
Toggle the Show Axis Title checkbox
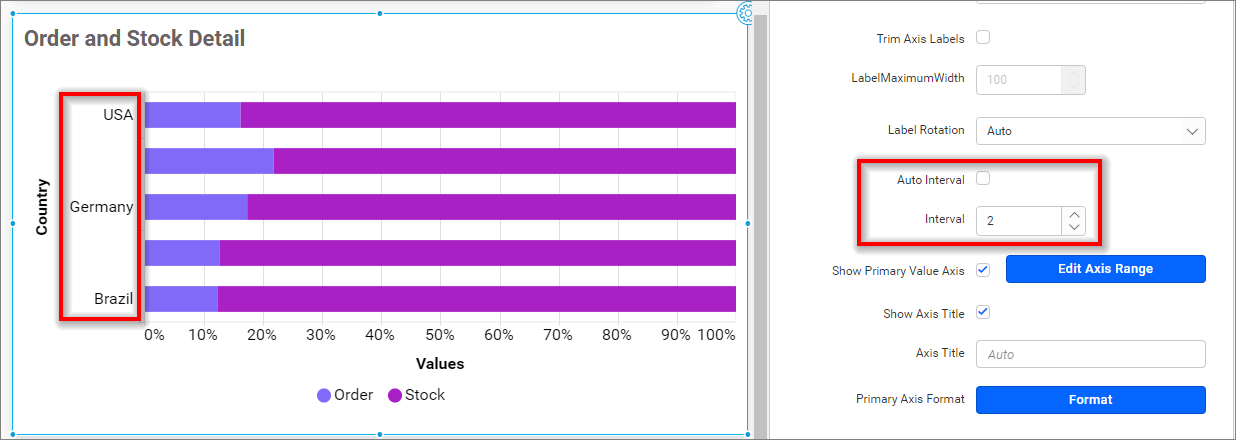(983, 313)
